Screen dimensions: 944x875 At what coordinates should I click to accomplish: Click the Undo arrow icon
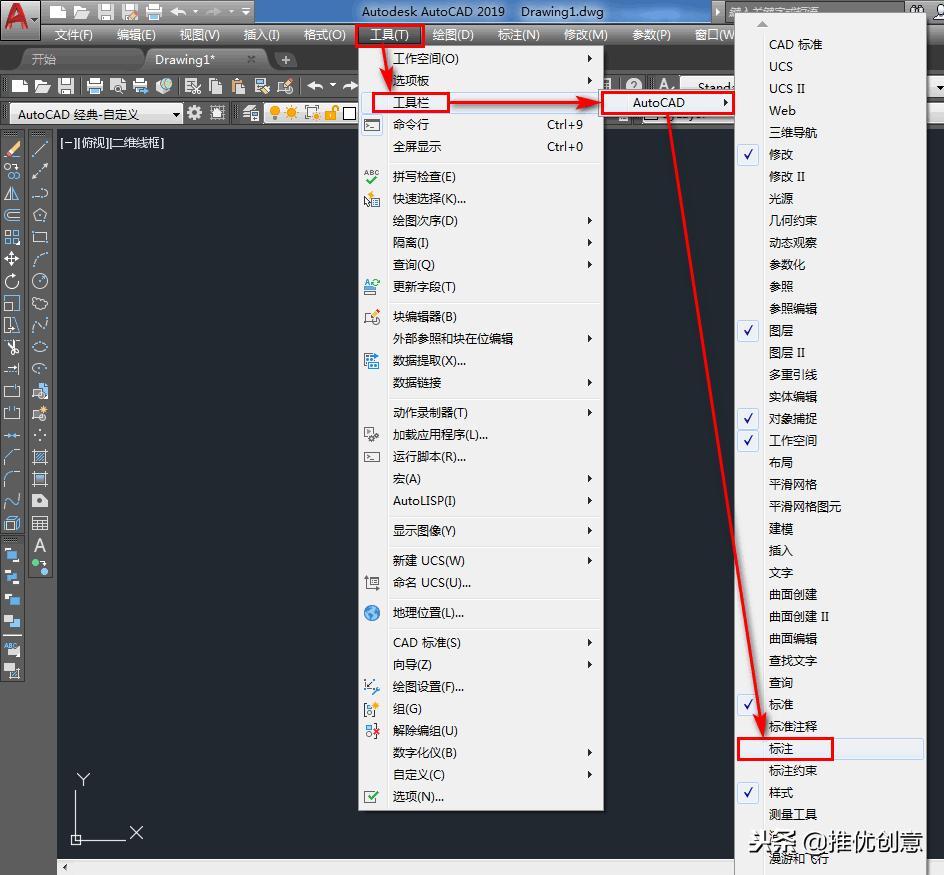pyautogui.click(x=180, y=11)
